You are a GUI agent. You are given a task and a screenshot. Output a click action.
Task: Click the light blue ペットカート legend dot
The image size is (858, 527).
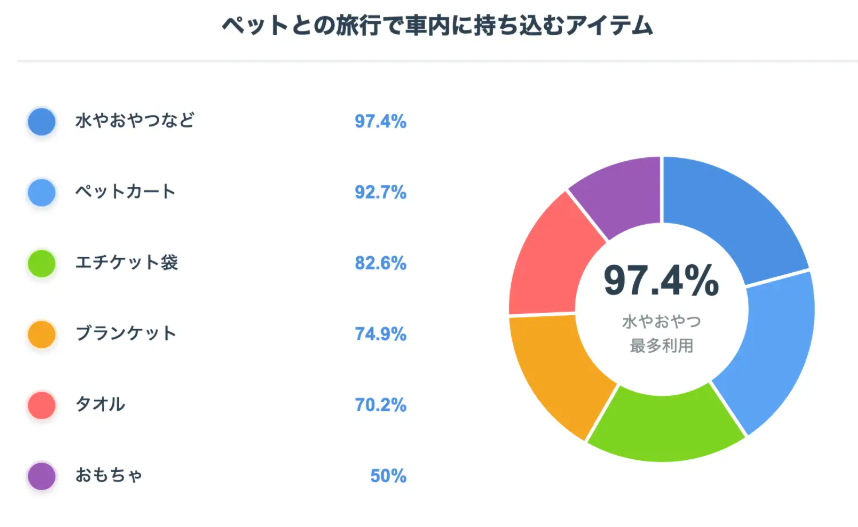pos(42,192)
